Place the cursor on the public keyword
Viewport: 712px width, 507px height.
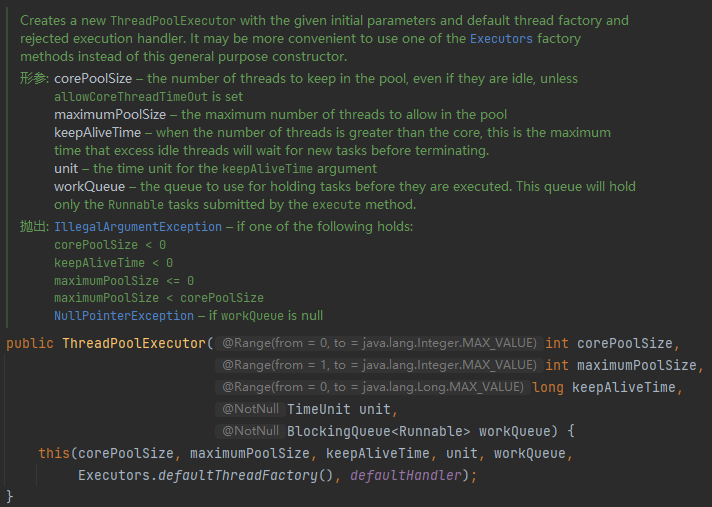(x=30, y=344)
